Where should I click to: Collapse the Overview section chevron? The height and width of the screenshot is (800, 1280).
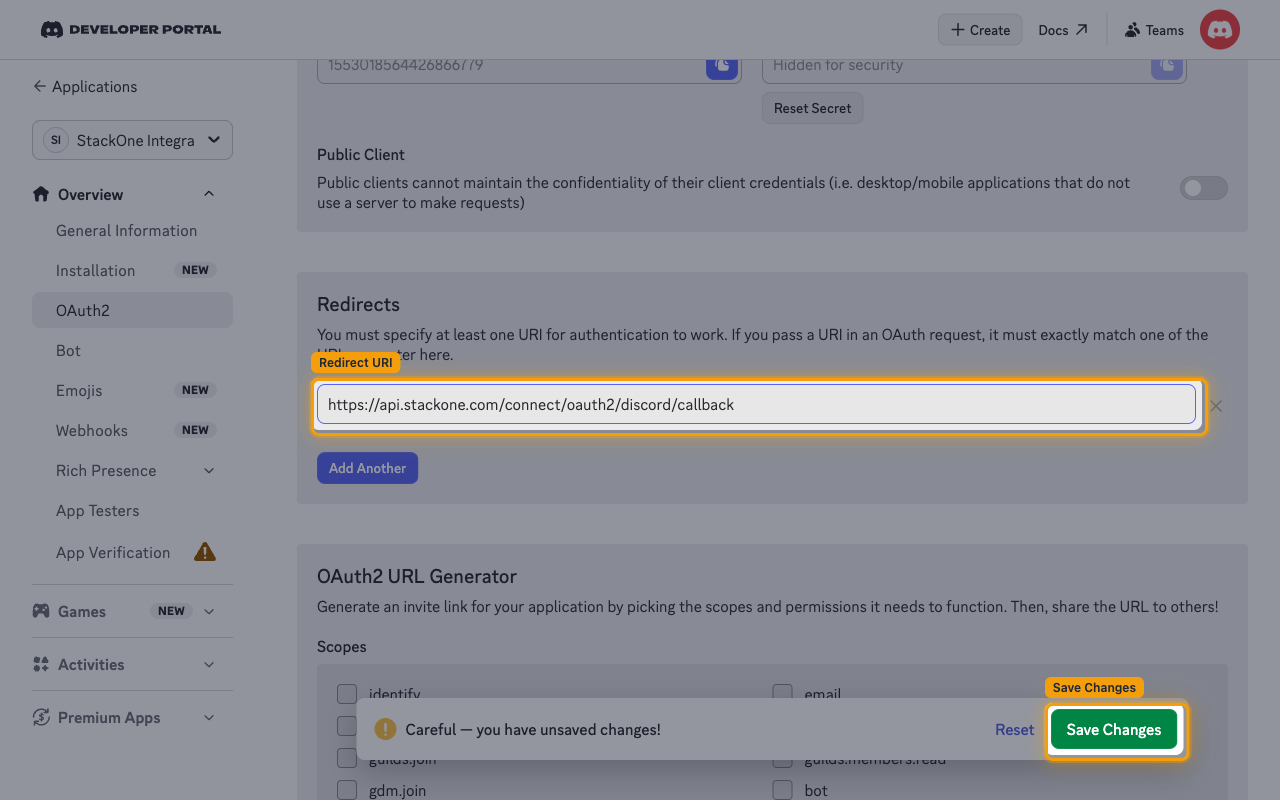pyautogui.click(x=209, y=194)
